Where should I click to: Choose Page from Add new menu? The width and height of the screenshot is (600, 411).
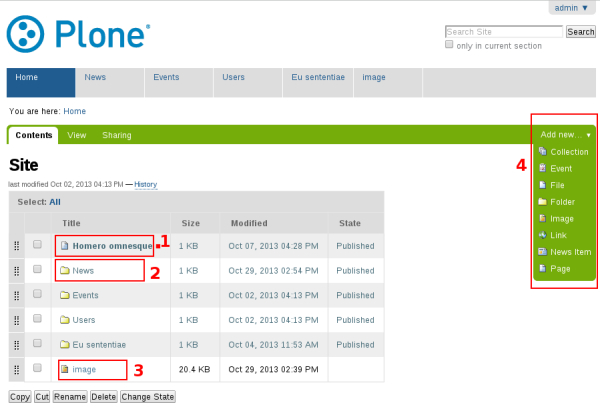(x=554, y=269)
